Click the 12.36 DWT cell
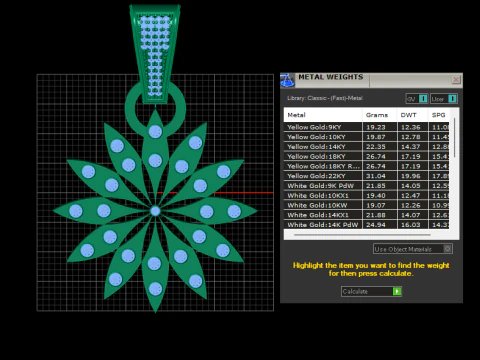Viewport: 480px width, 360px height. click(413, 127)
